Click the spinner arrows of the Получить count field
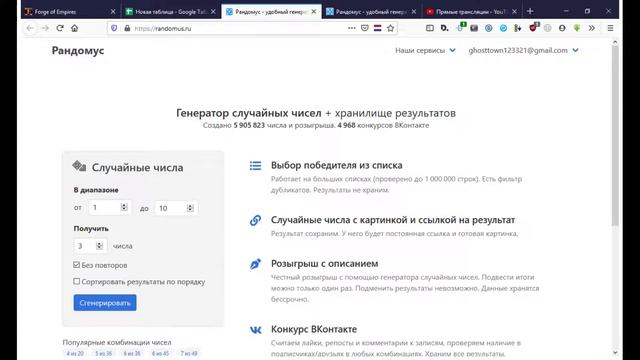This screenshot has height=360, width=640. [99, 245]
